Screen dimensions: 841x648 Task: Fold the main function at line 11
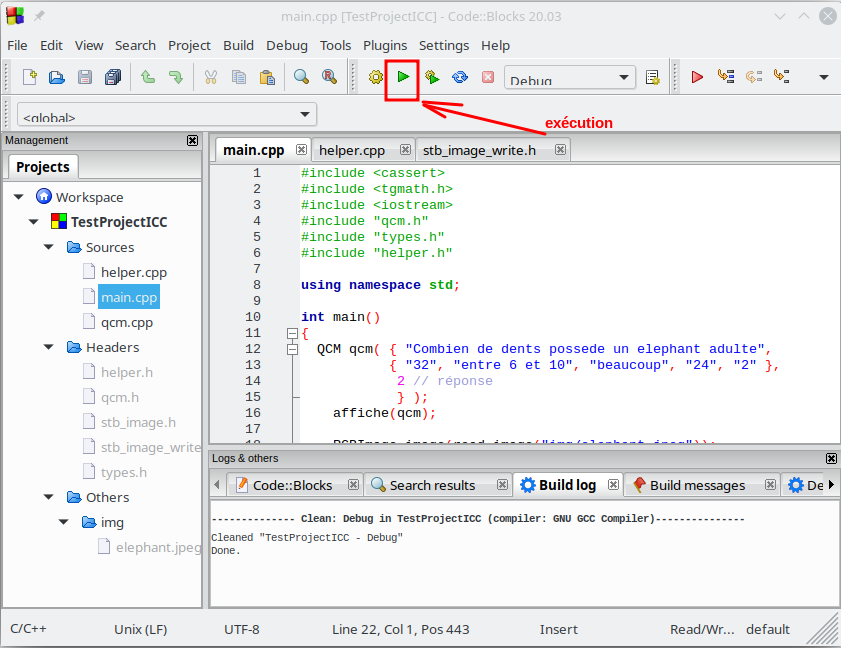coord(292,334)
